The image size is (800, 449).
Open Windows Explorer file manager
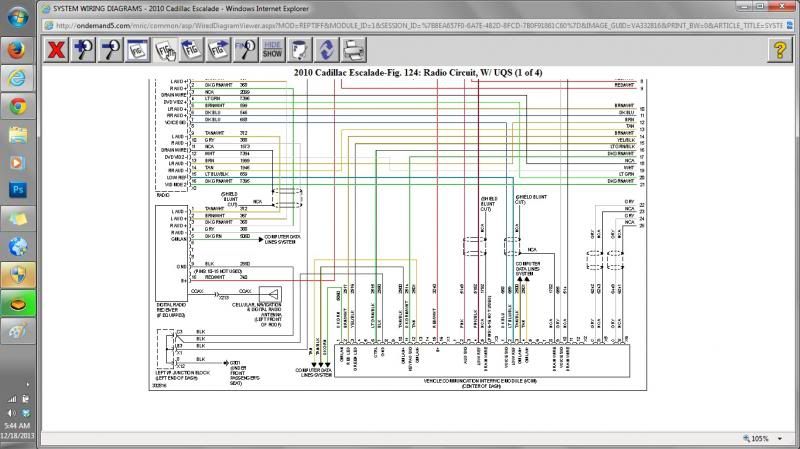[17, 135]
